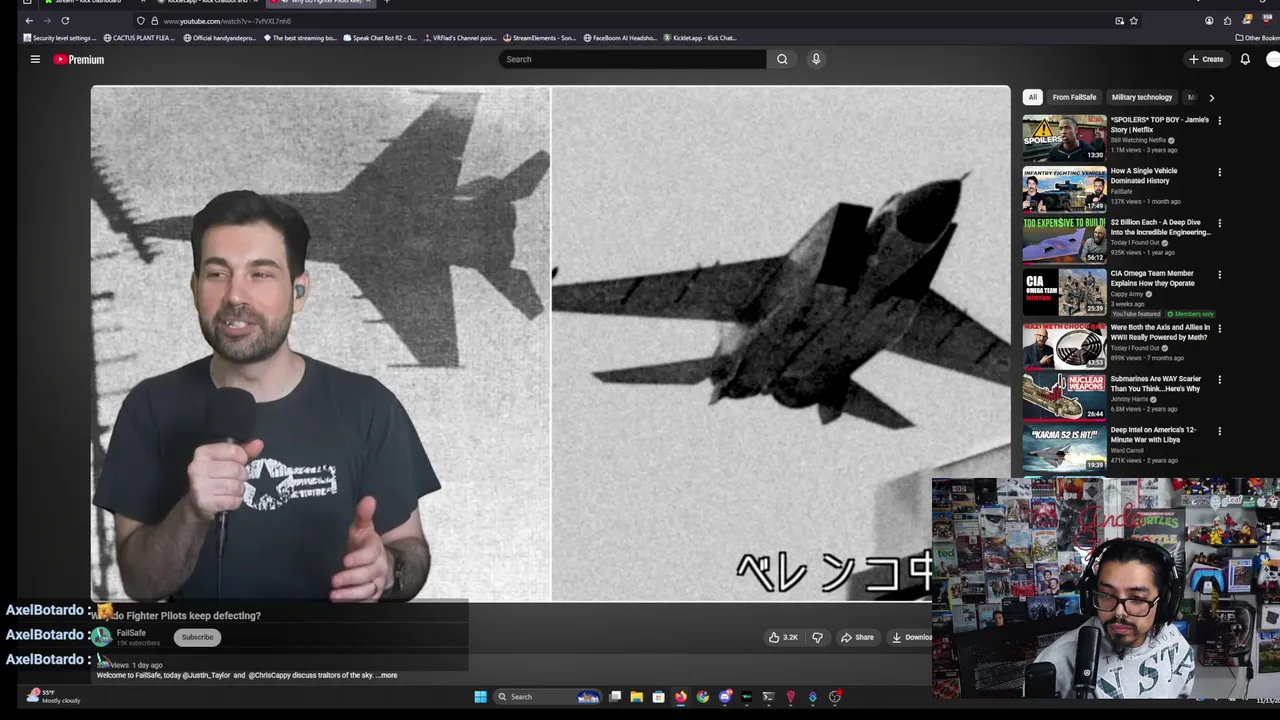This screenshot has width=1280, height=720.
Task: Click the browser address bar URL
Action: coord(227,21)
